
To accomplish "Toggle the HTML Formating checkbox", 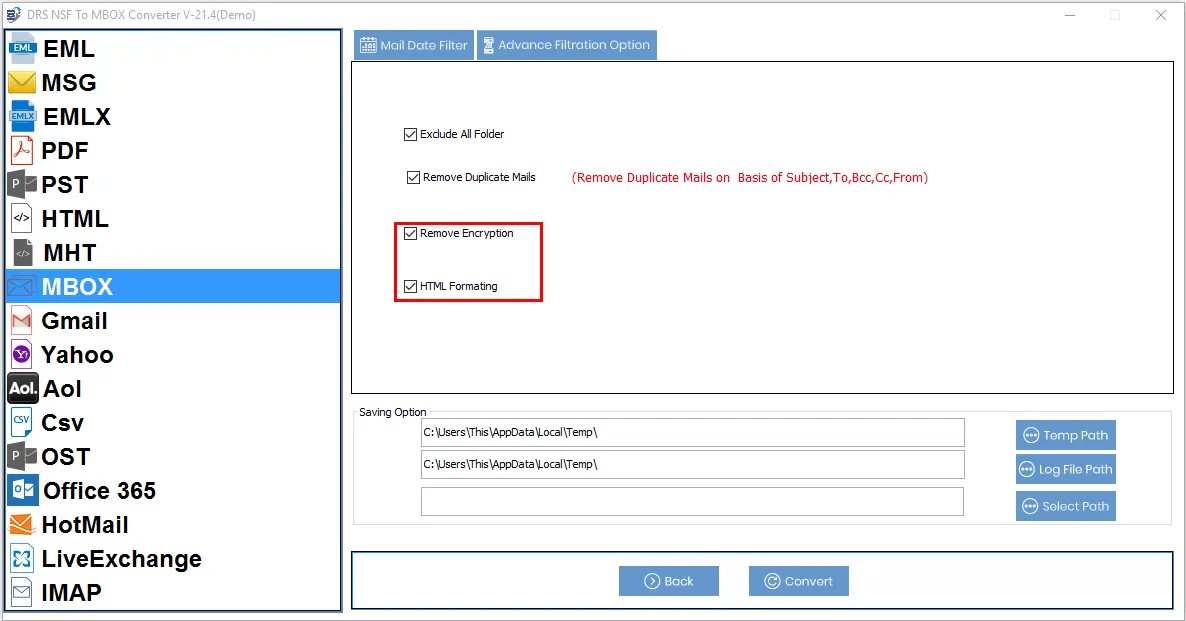I will pyautogui.click(x=411, y=287).
